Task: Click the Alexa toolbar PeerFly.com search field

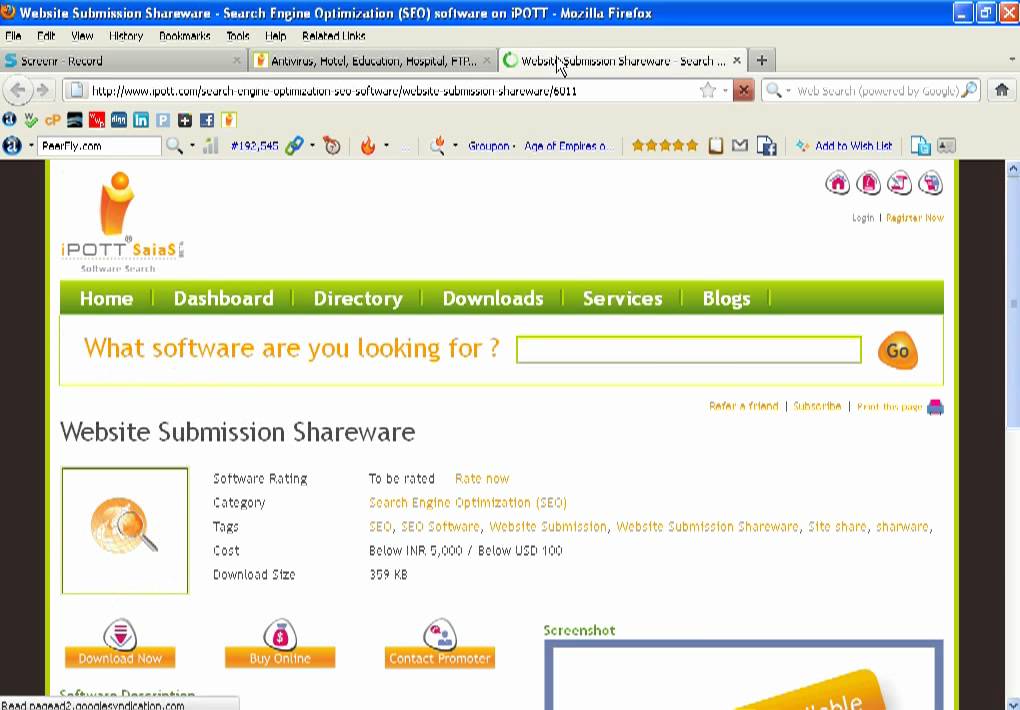Action: coord(99,146)
